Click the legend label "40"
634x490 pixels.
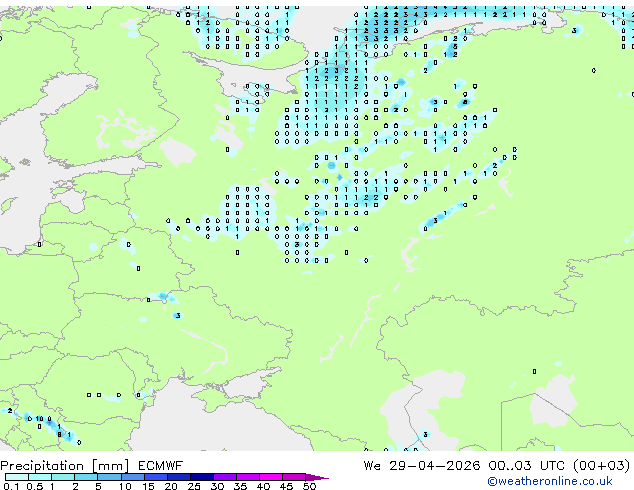point(263,486)
